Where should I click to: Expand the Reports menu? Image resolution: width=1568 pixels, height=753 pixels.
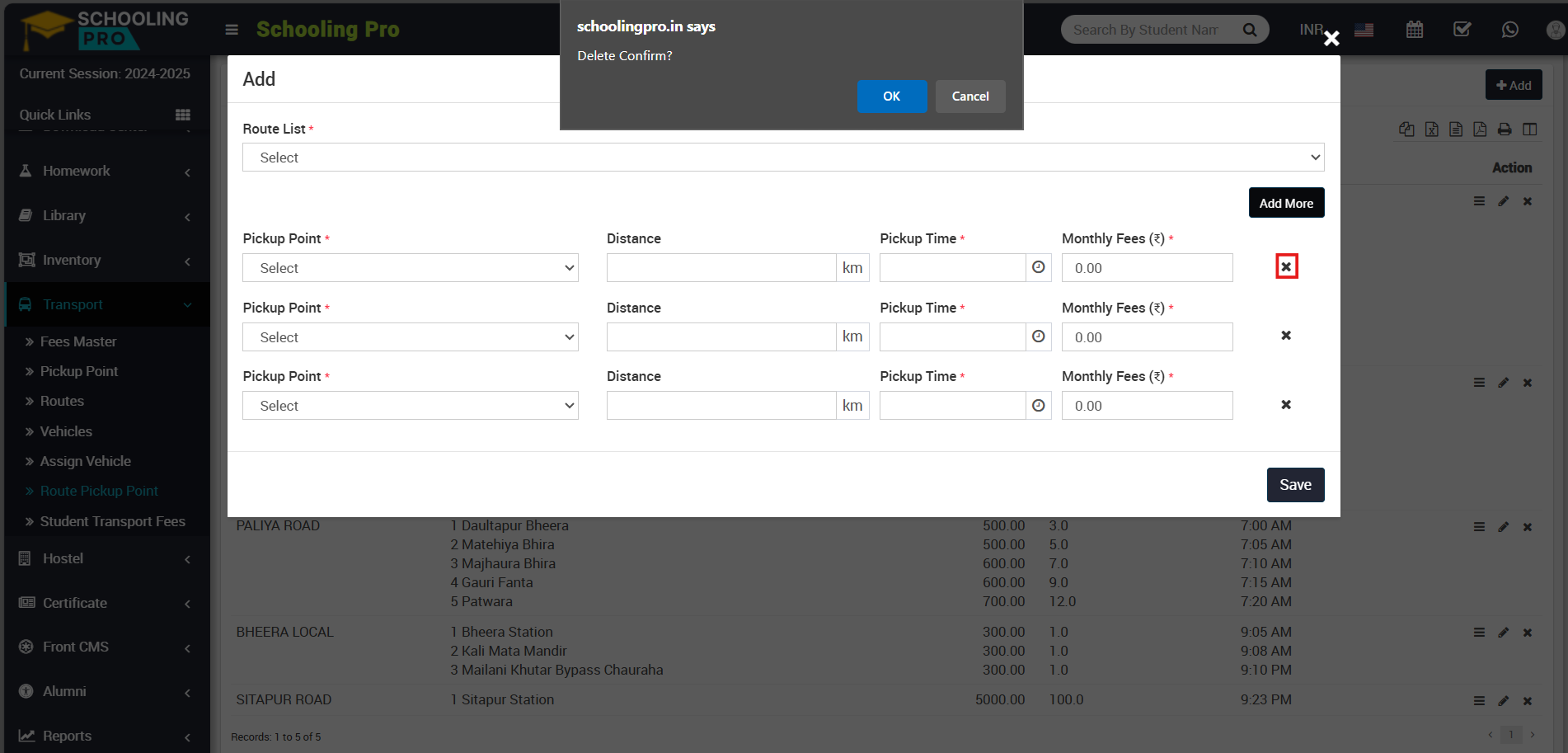pyautogui.click(x=105, y=736)
